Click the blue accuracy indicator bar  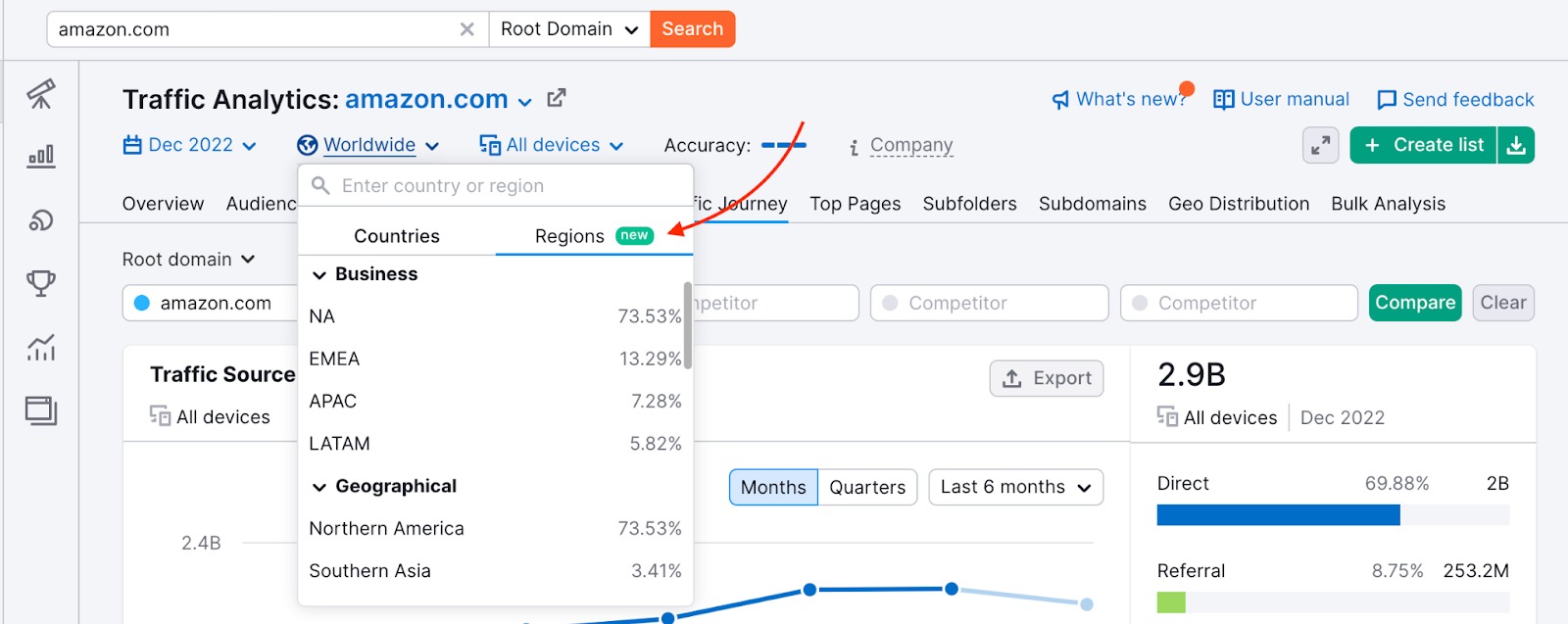click(784, 145)
